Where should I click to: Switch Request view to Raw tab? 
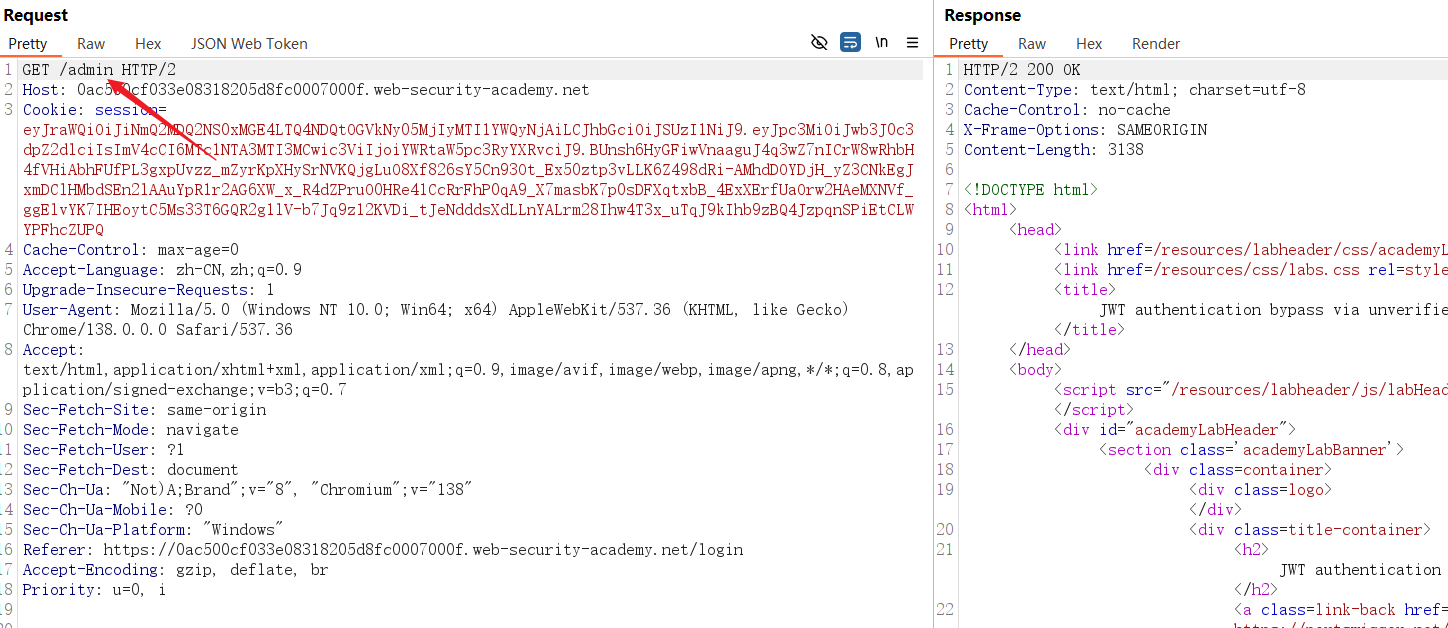click(x=91, y=43)
